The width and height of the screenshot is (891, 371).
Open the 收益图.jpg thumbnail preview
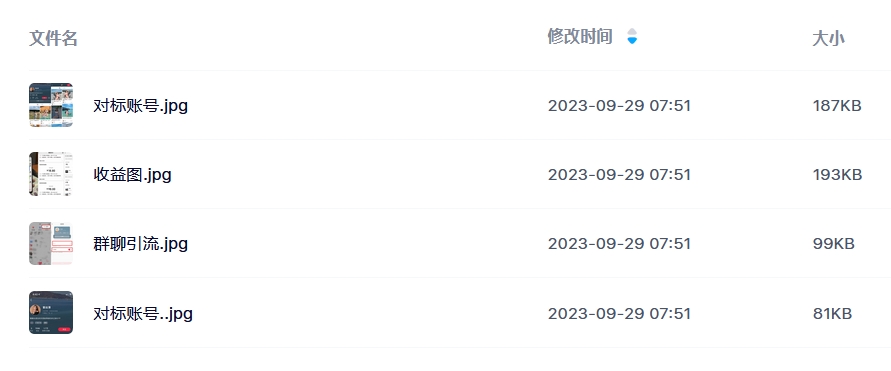click(x=51, y=174)
